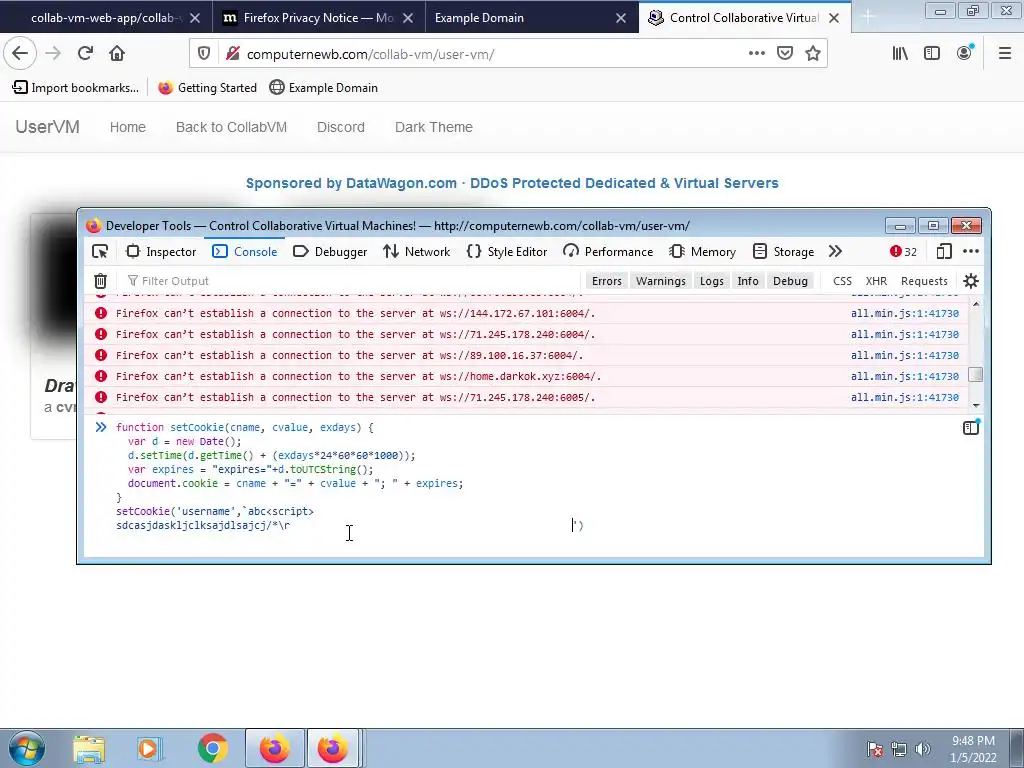Launch Google Chrome from the taskbar
Screen dimensions: 1024x768
(212, 748)
